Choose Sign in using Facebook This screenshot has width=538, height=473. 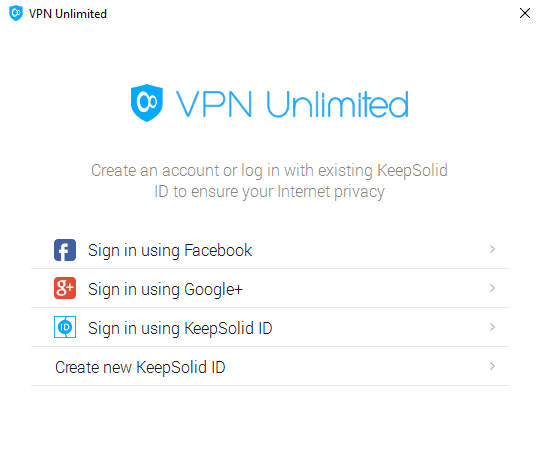coord(270,250)
